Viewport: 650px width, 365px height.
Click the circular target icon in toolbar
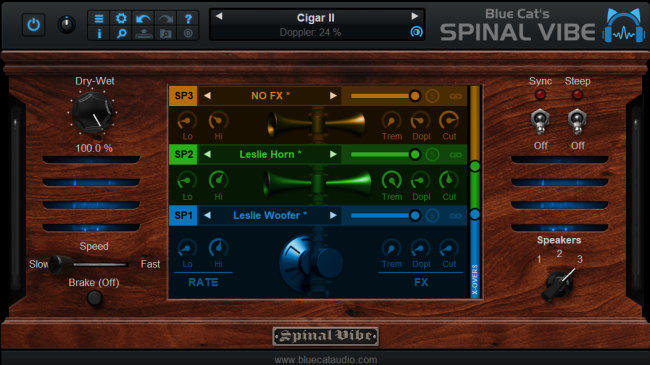pos(188,33)
